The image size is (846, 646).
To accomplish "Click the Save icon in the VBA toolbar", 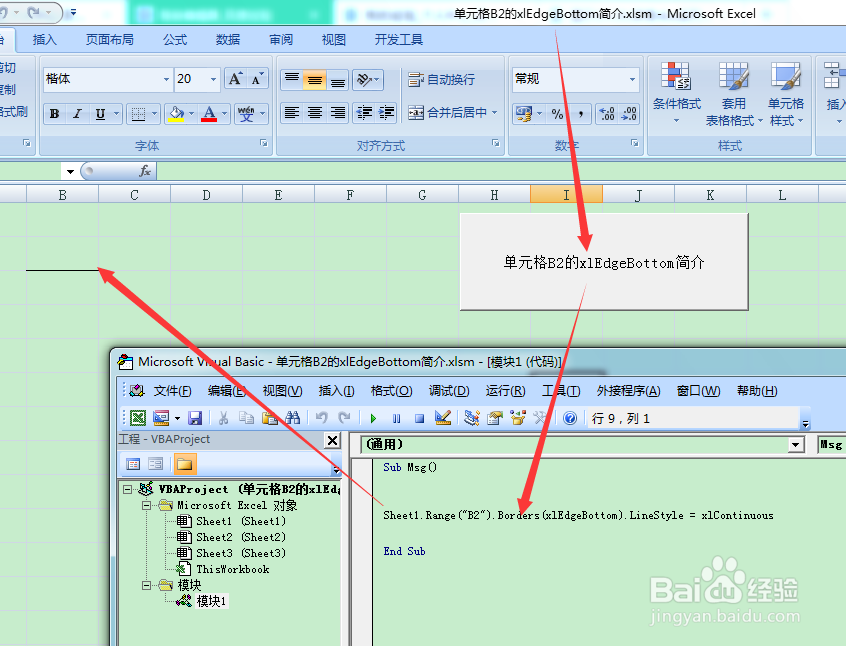I will (194, 418).
